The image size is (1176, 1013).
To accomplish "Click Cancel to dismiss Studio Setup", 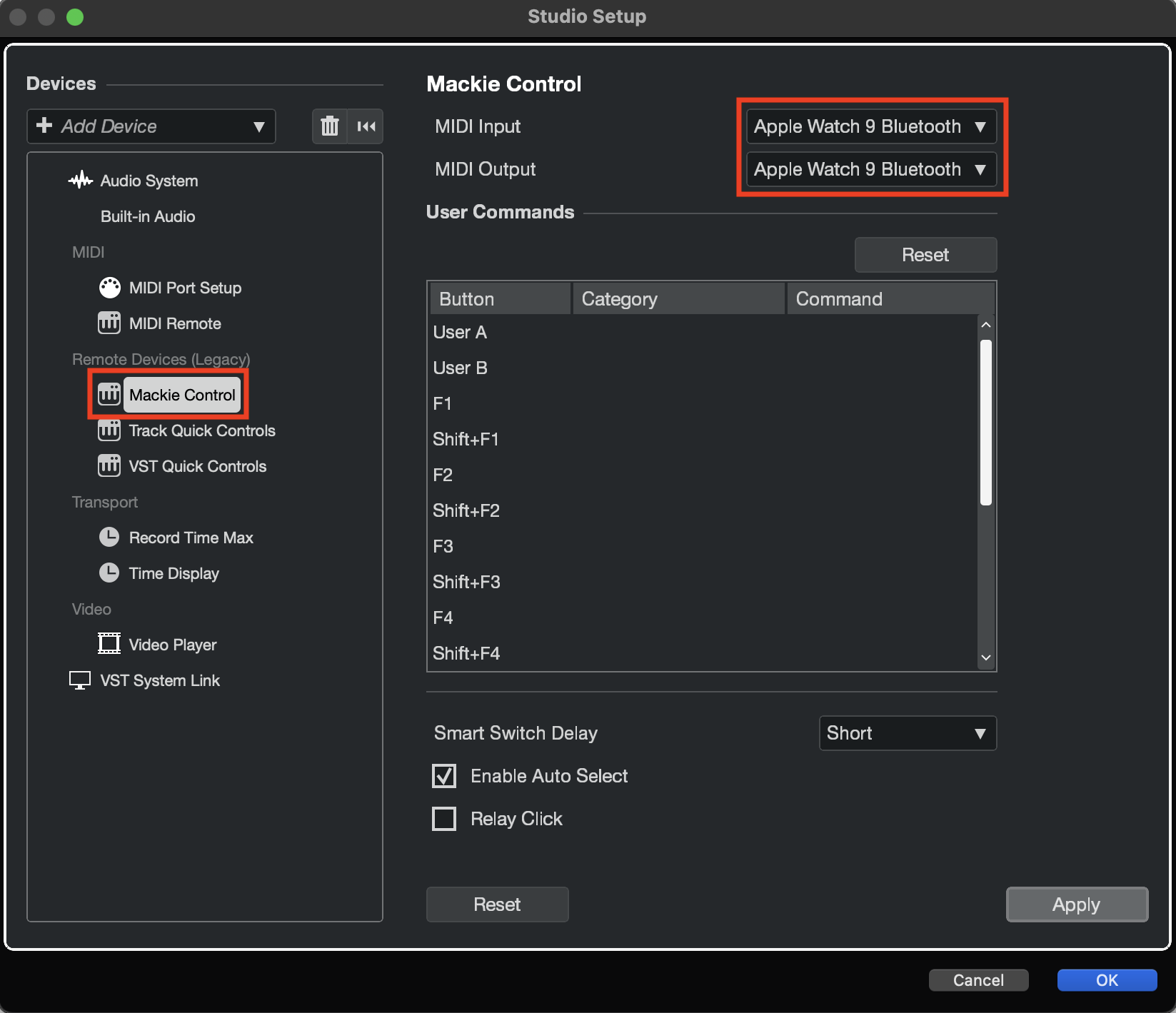I will (978, 980).
